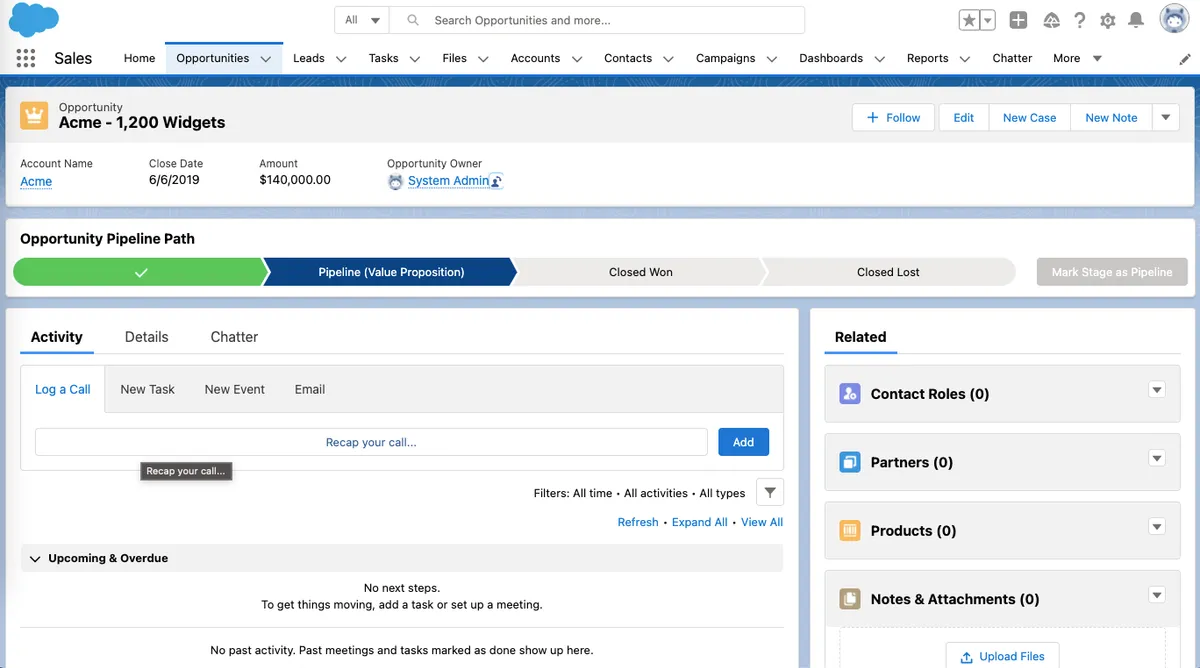
Task: Click the Products icon
Action: [850, 530]
